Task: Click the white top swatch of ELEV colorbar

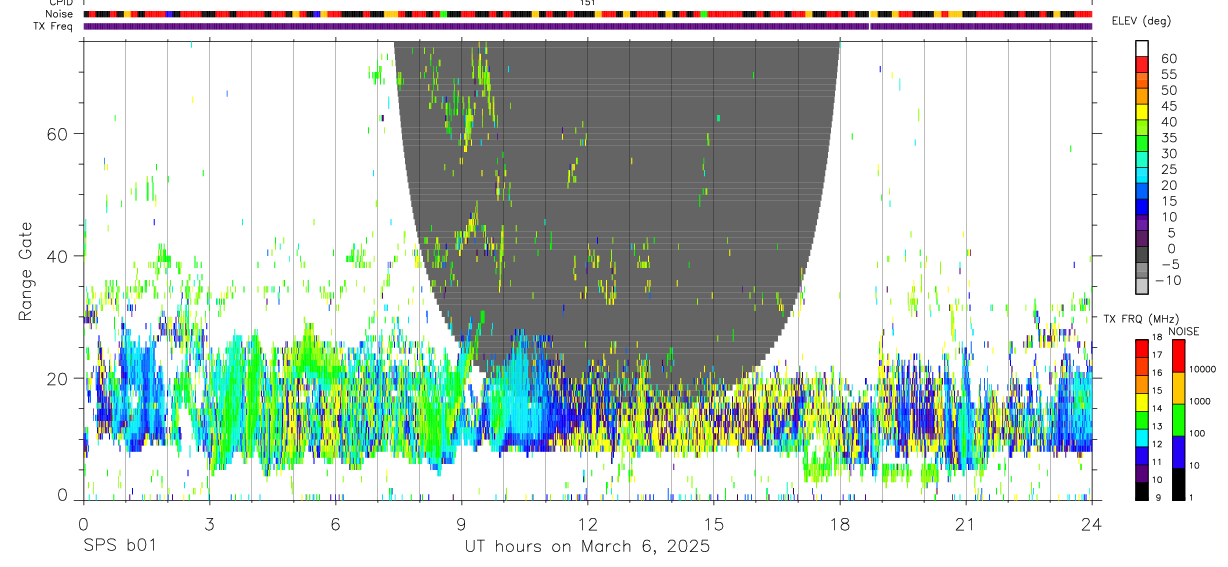Action: 1141,48
